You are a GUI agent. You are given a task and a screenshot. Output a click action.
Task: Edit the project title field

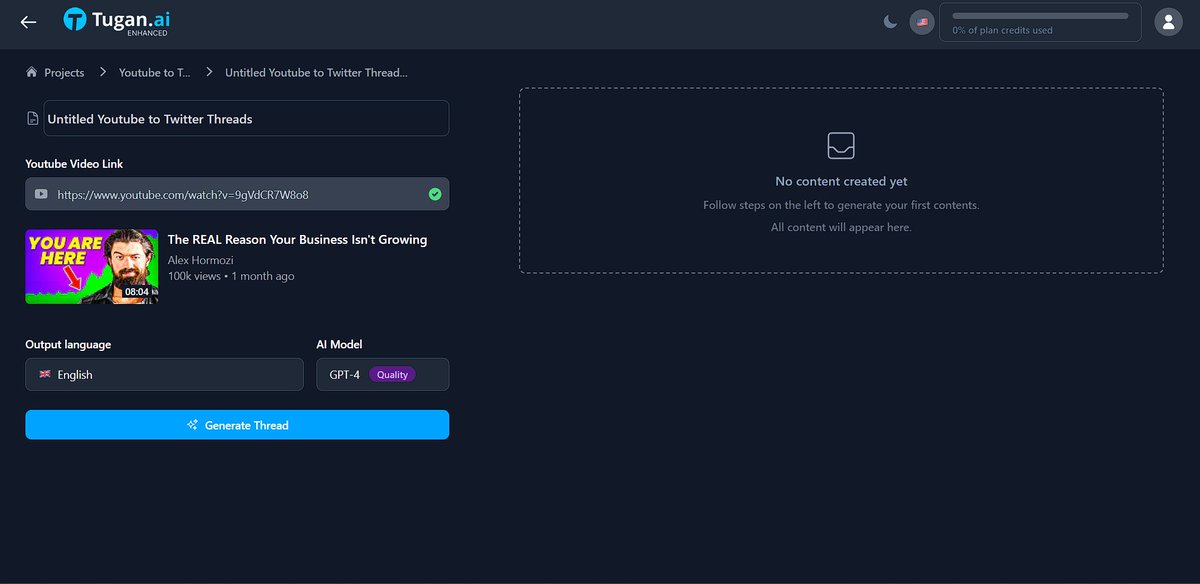coord(246,119)
